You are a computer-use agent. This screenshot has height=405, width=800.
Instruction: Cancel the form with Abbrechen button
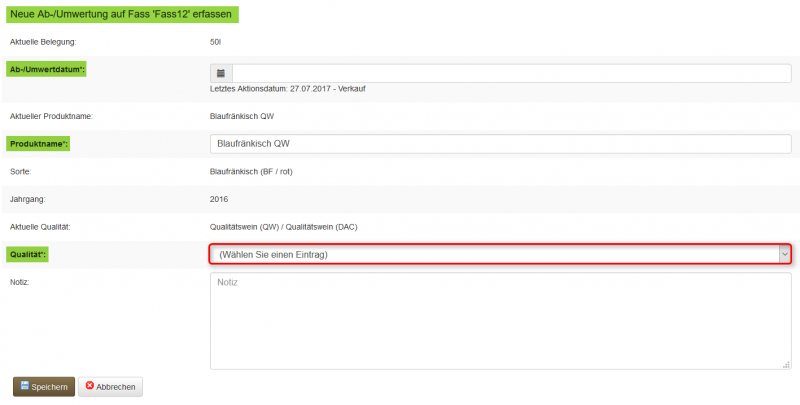coord(111,386)
